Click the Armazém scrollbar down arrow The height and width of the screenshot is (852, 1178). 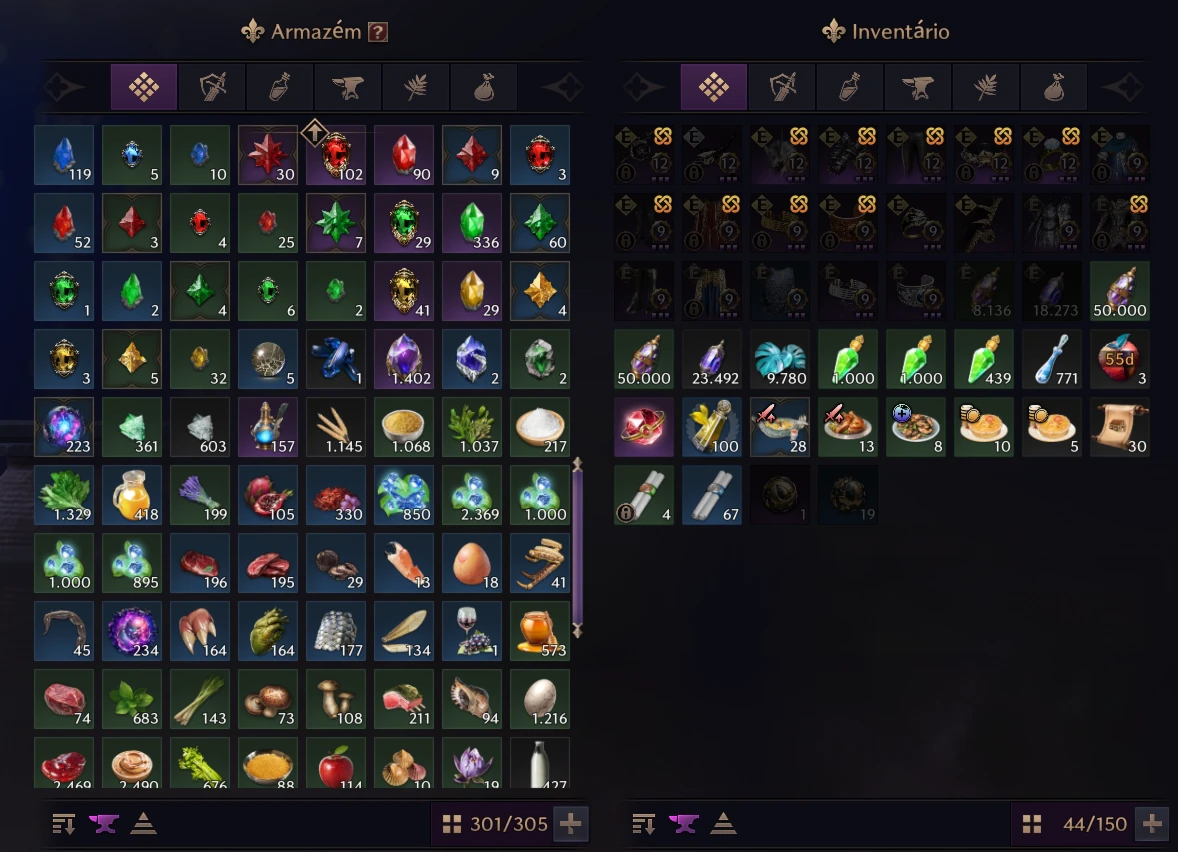pyautogui.click(x=578, y=630)
